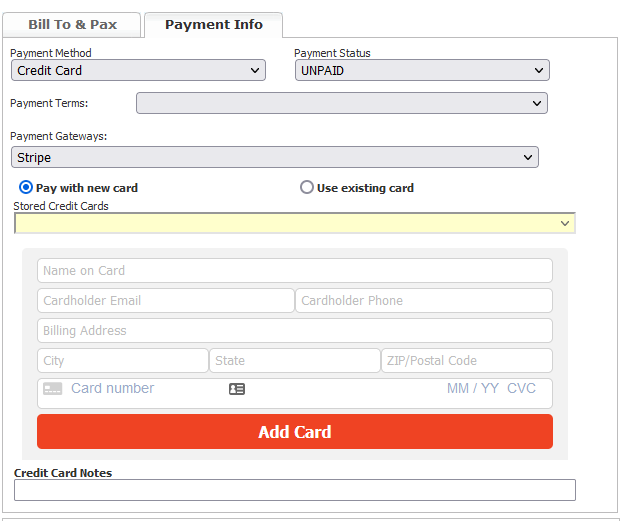636x521 pixels.
Task: Click the credit card icon beside Card number
Action: click(53, 389)
